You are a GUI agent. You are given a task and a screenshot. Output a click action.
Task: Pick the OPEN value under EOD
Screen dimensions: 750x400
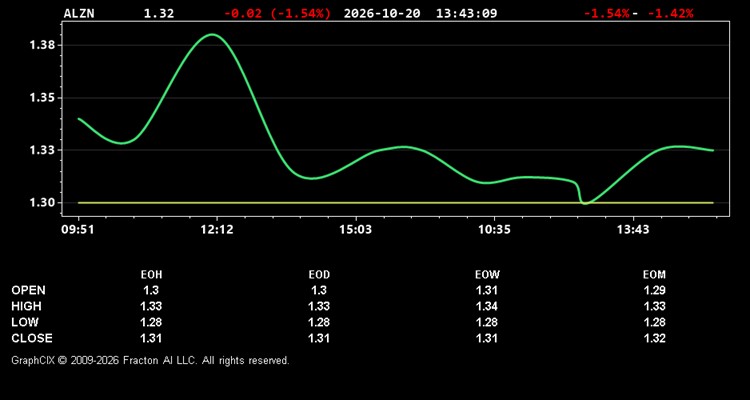click(x=319, y=290)
